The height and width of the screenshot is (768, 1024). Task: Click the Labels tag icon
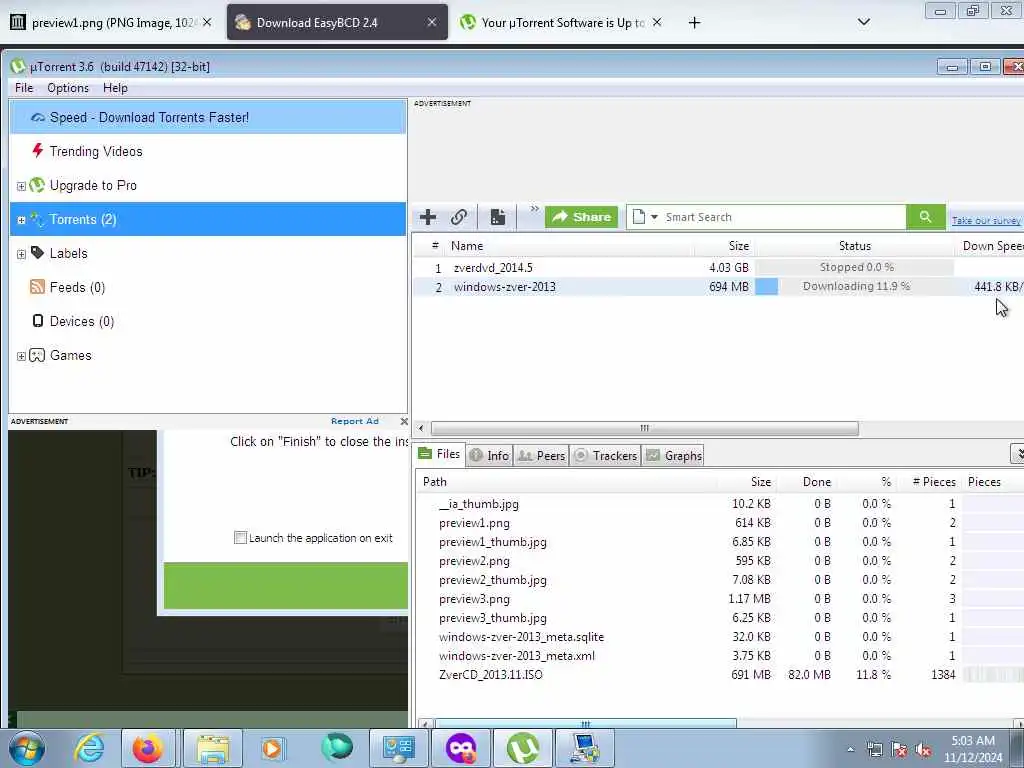(37, 253)
